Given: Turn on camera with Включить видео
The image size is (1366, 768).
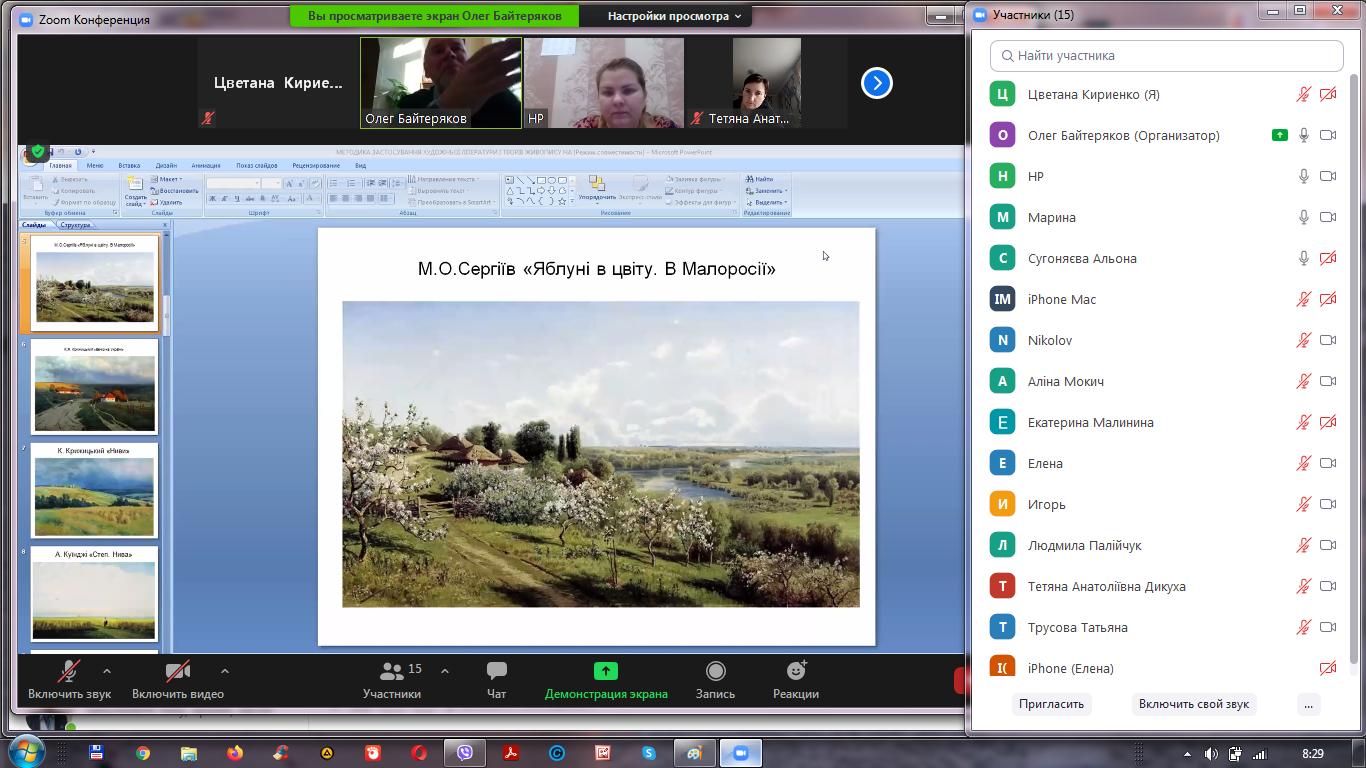Looking at the screenshot, I should pyautogui.click(x=177, y=672).
